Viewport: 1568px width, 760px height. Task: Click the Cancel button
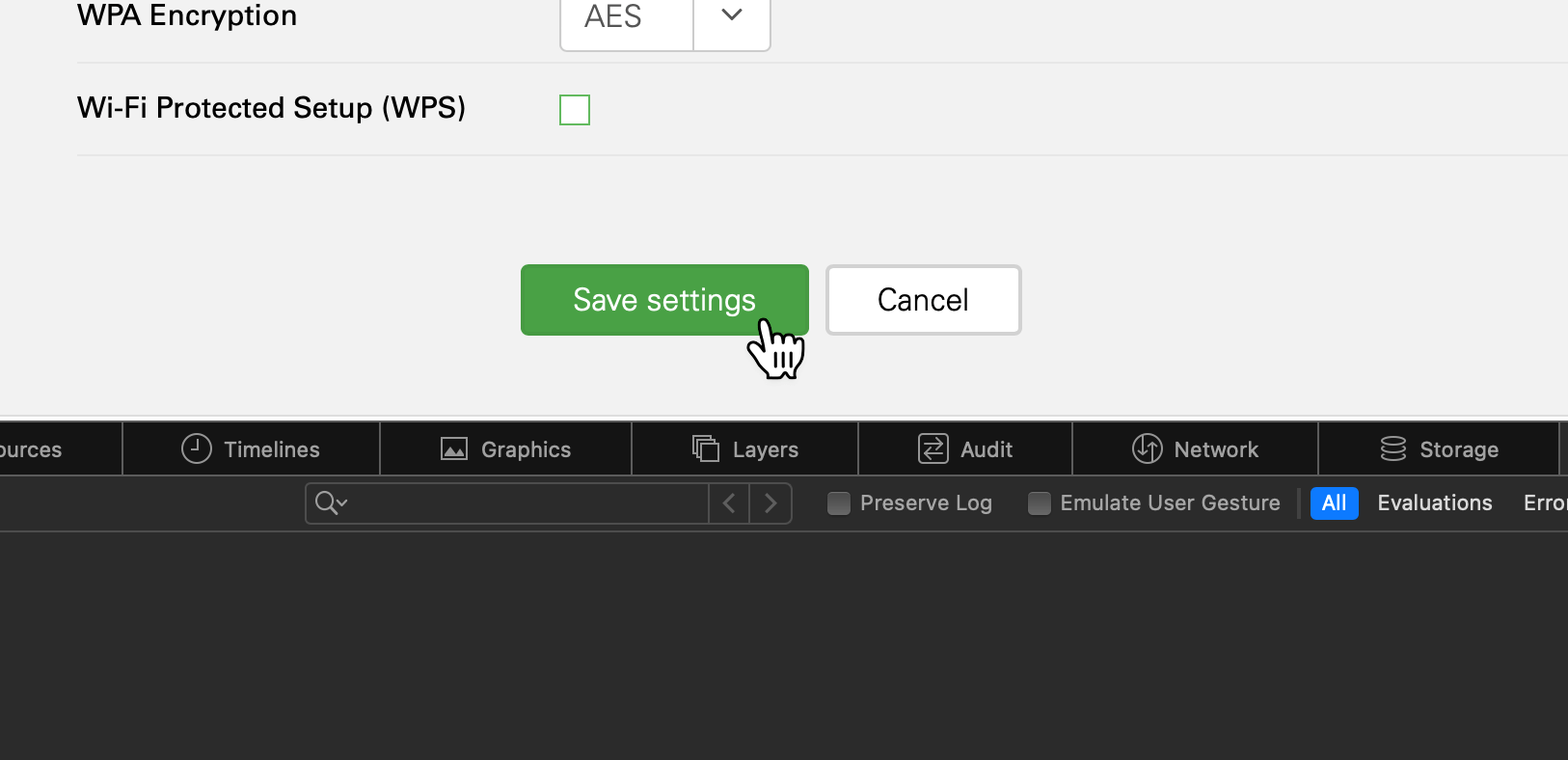click(x=923, y=300)
